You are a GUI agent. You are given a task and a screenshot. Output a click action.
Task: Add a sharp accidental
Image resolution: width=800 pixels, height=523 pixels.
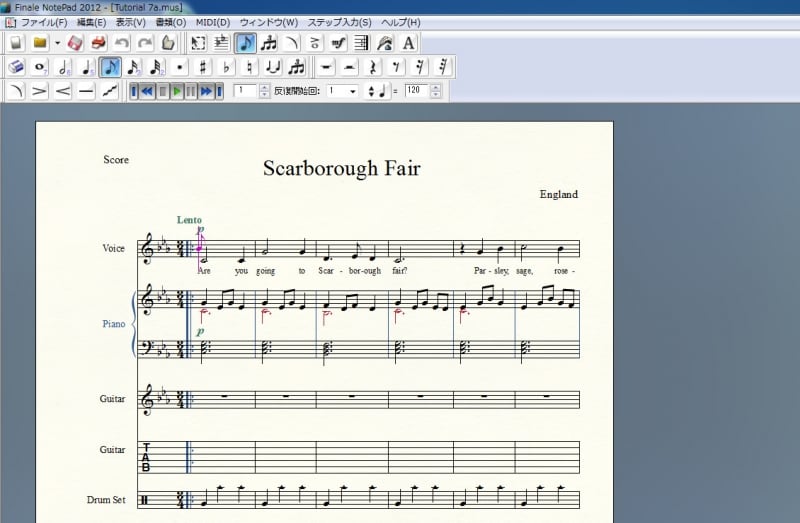(203, 67)
